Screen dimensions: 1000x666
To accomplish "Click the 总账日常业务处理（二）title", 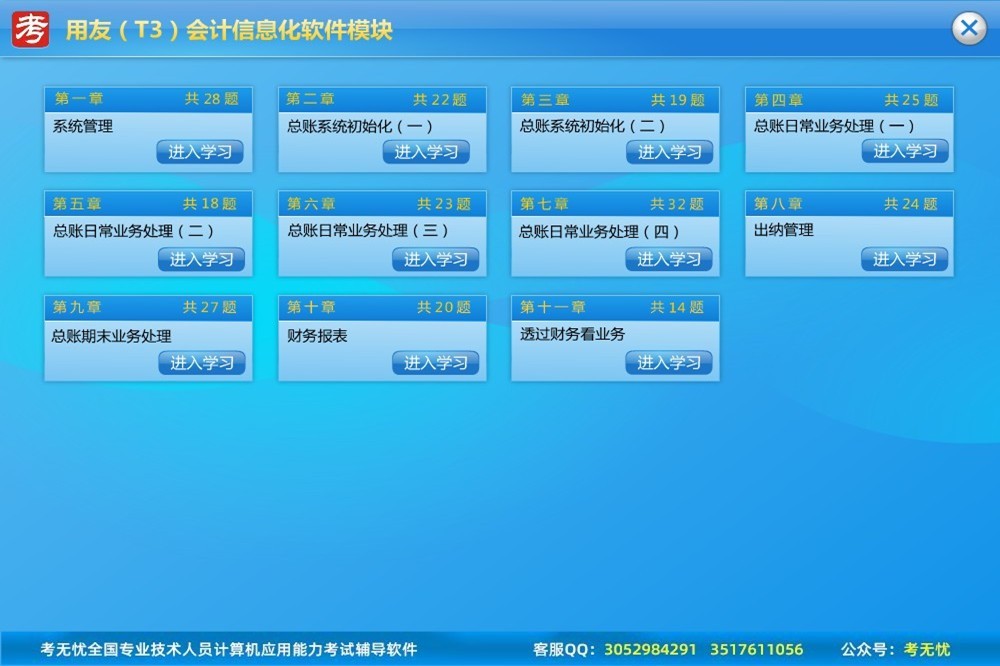I will point(134,231).
